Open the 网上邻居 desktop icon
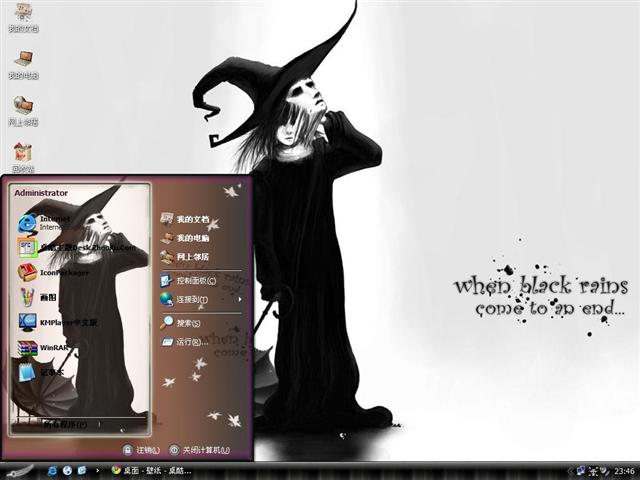Image resolution: width=640 pixels, height=480 pixels. (x=23, y=111)
